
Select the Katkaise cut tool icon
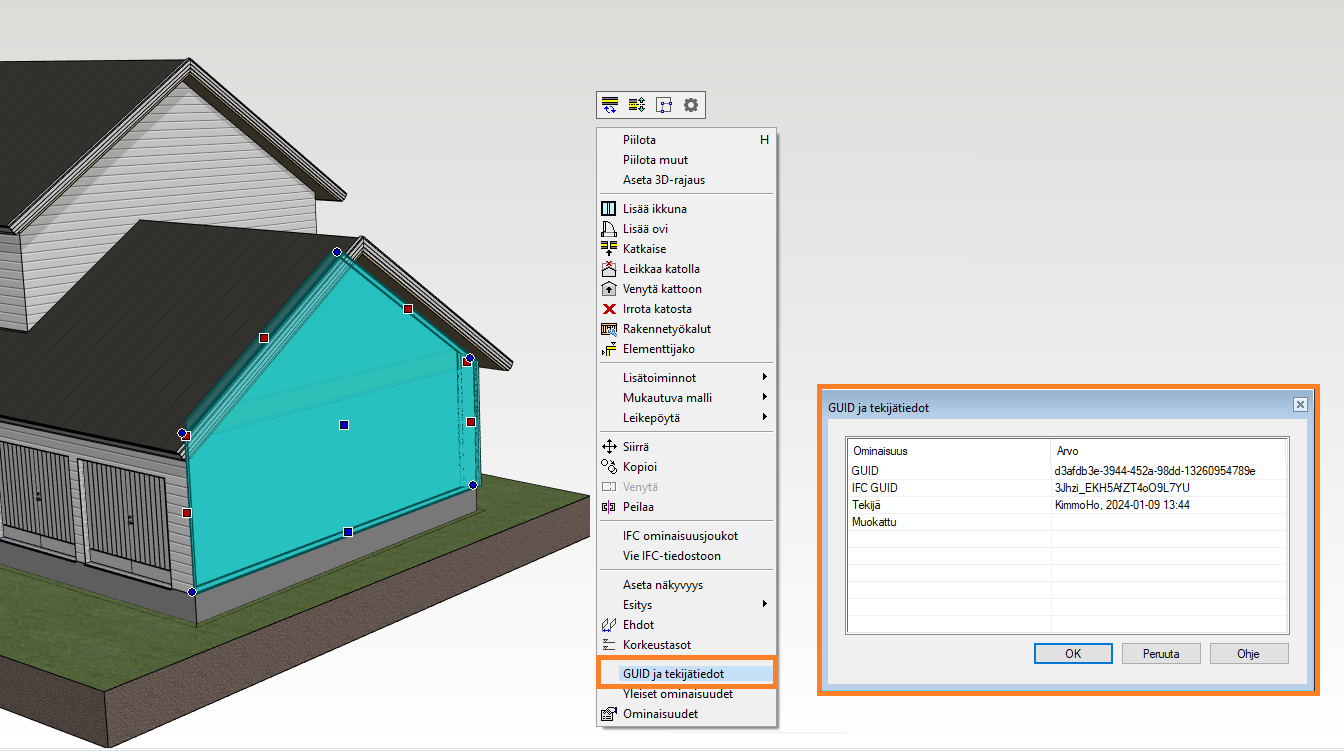tap(608, 249)
